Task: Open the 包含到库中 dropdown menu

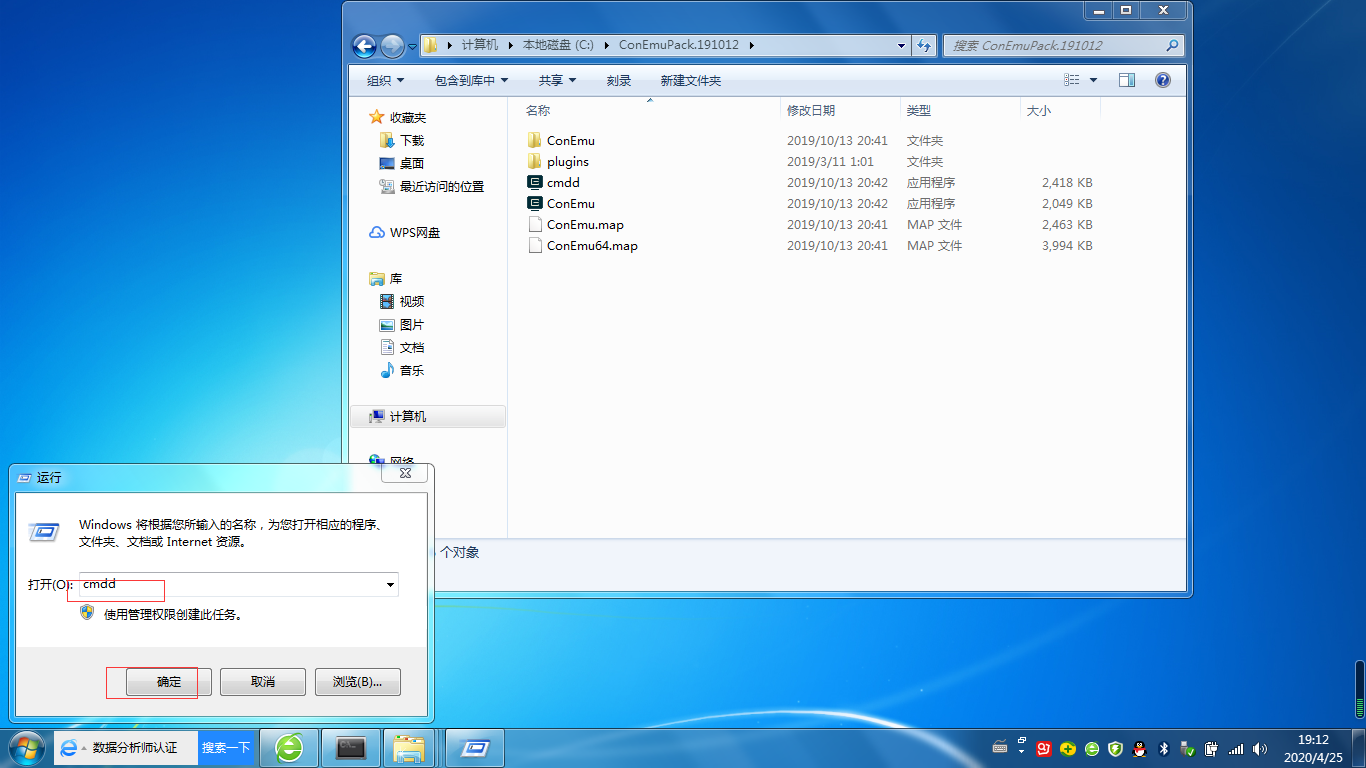Action: 472,80
